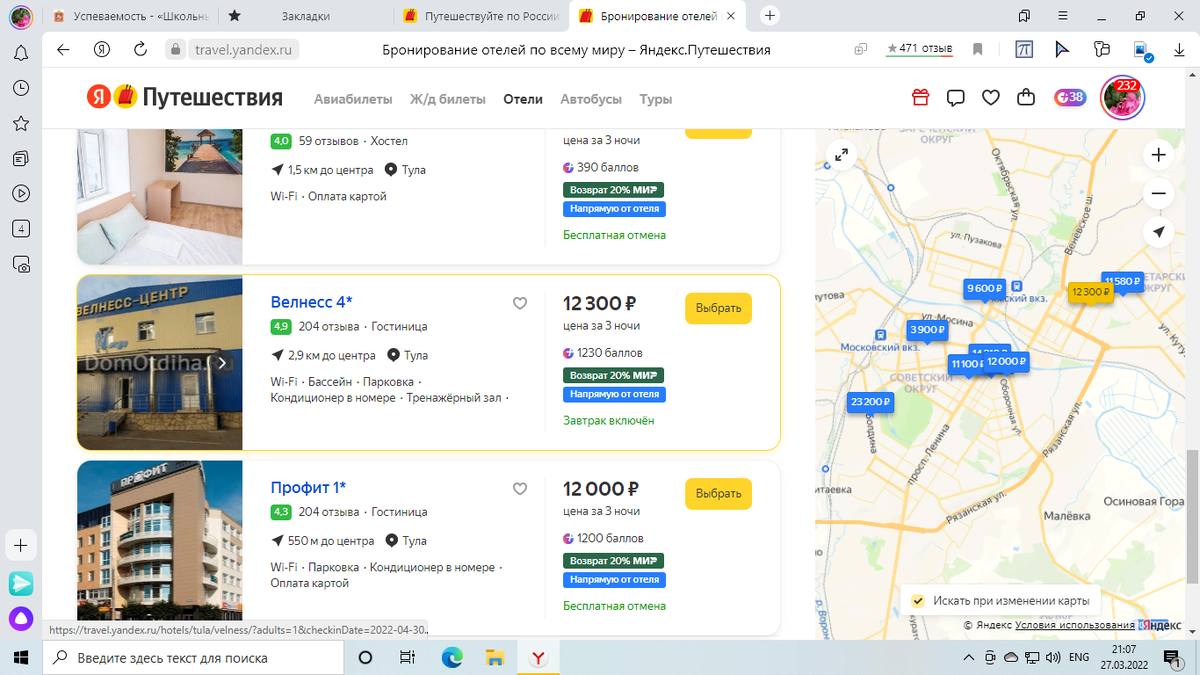The width and height of the screenshot is (1200, 675).
Task: Open browser downloads
Action: coord(1178,50)
